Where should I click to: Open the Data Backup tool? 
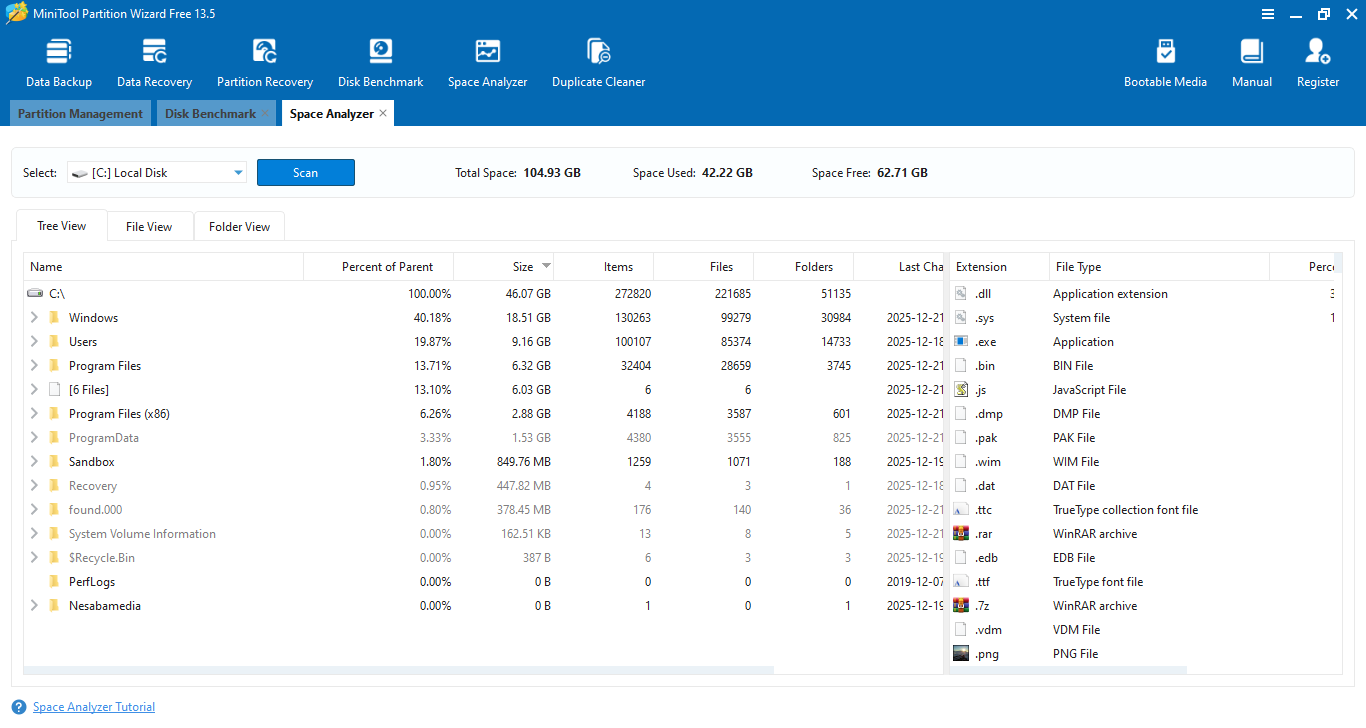(x=59, y=62)
